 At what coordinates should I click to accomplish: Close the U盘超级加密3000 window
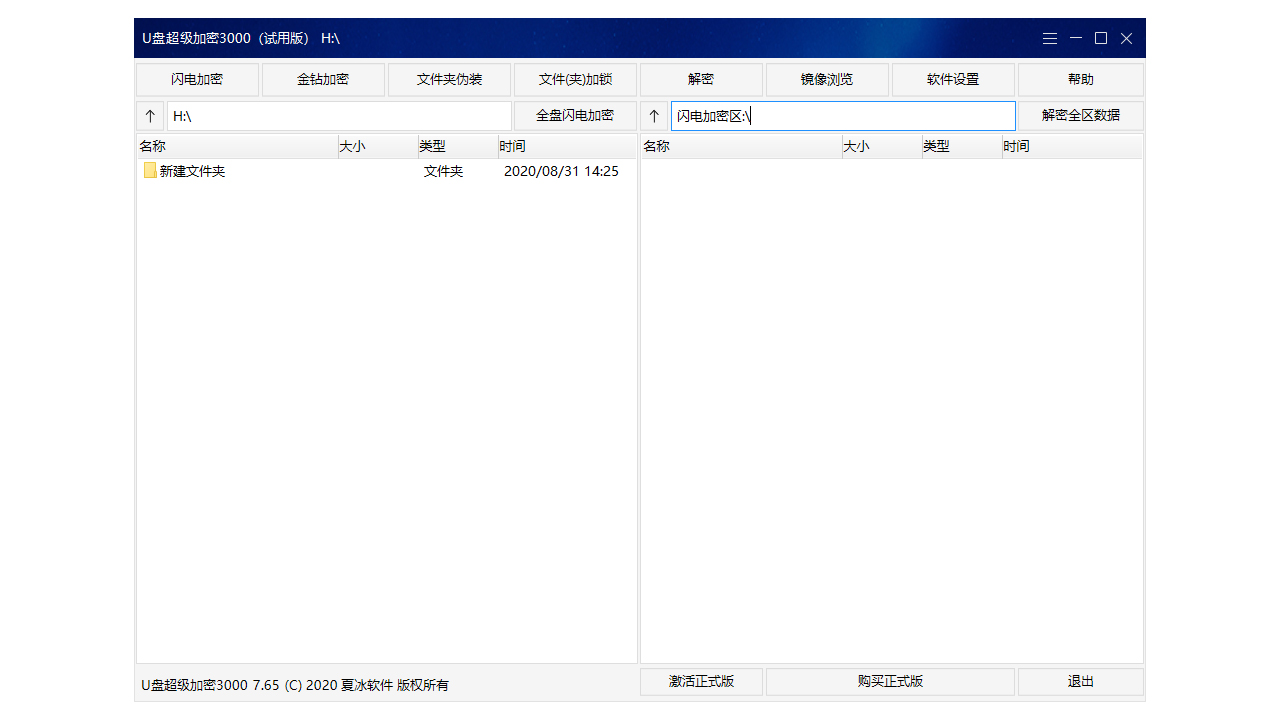coord(1126,38)
